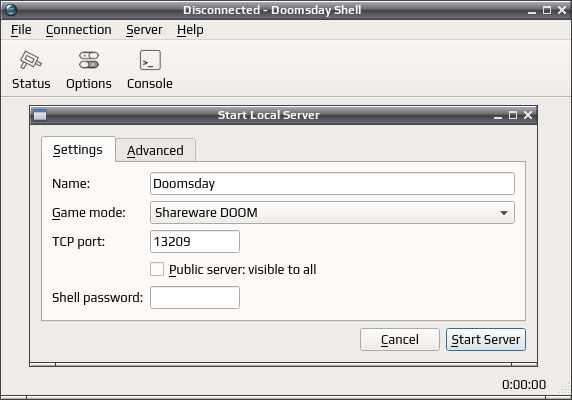This screenshot has height=400, width=572.
Task: Maximize the Start Local Server dialog
Action: 513,115
